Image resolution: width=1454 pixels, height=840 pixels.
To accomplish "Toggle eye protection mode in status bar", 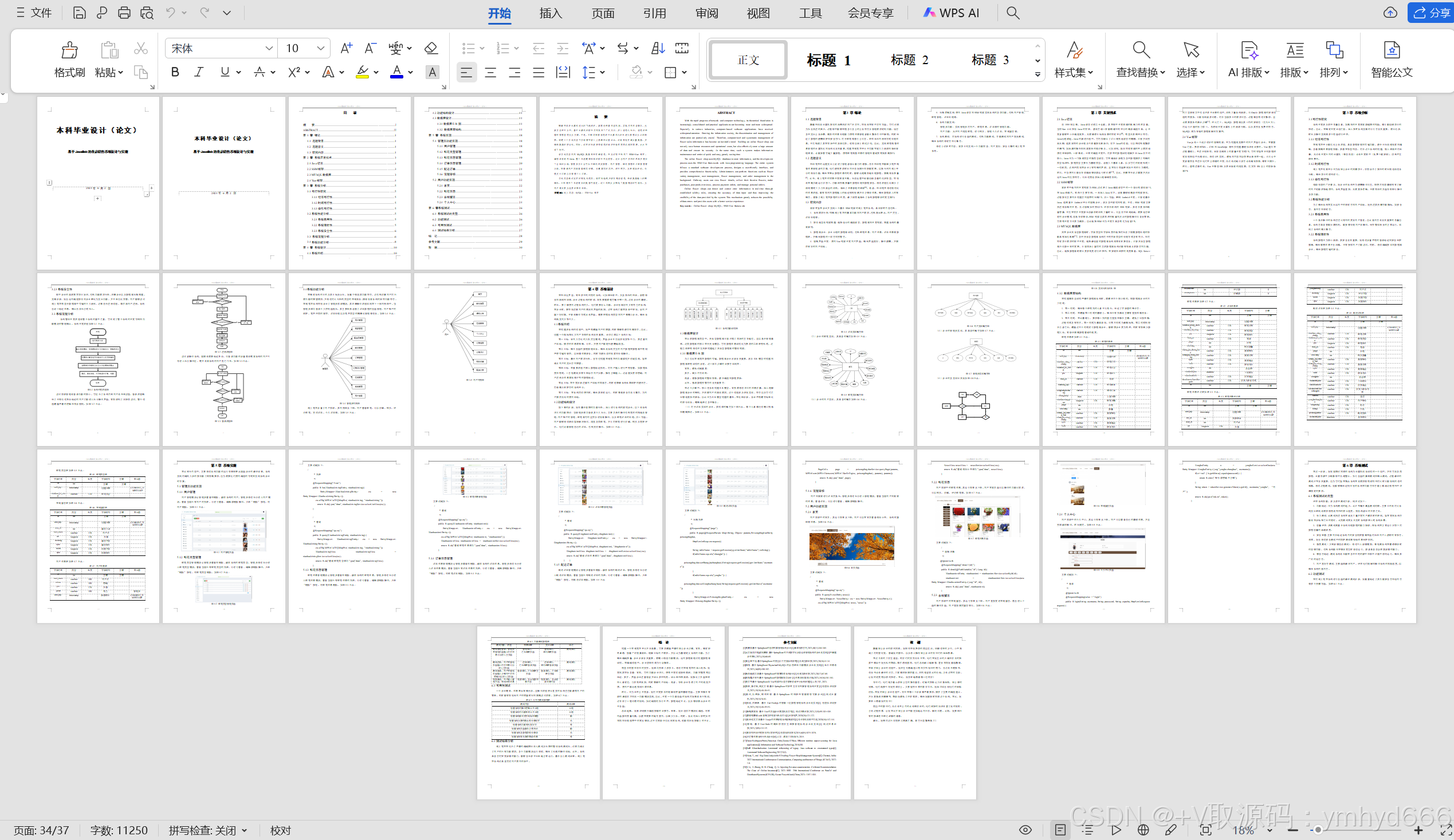I will coord(1025,830).
